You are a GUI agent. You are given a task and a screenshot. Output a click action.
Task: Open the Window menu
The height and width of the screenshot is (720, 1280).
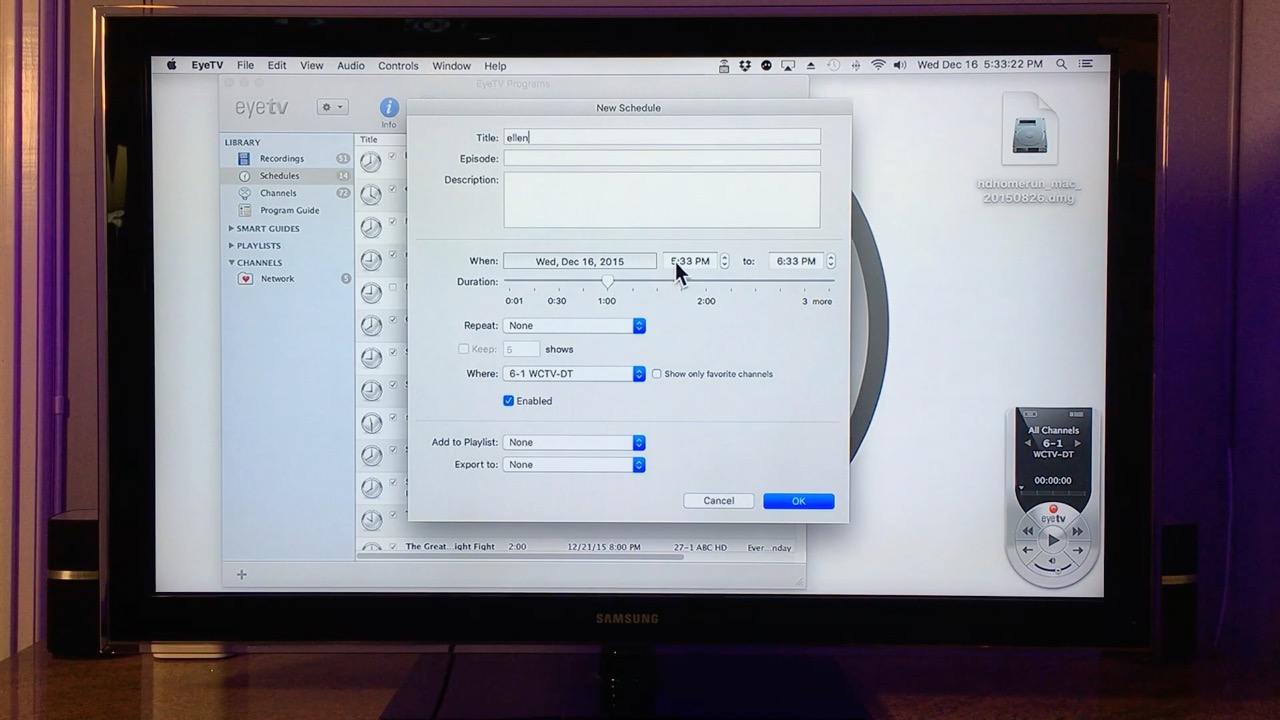(x=451, y=65)
